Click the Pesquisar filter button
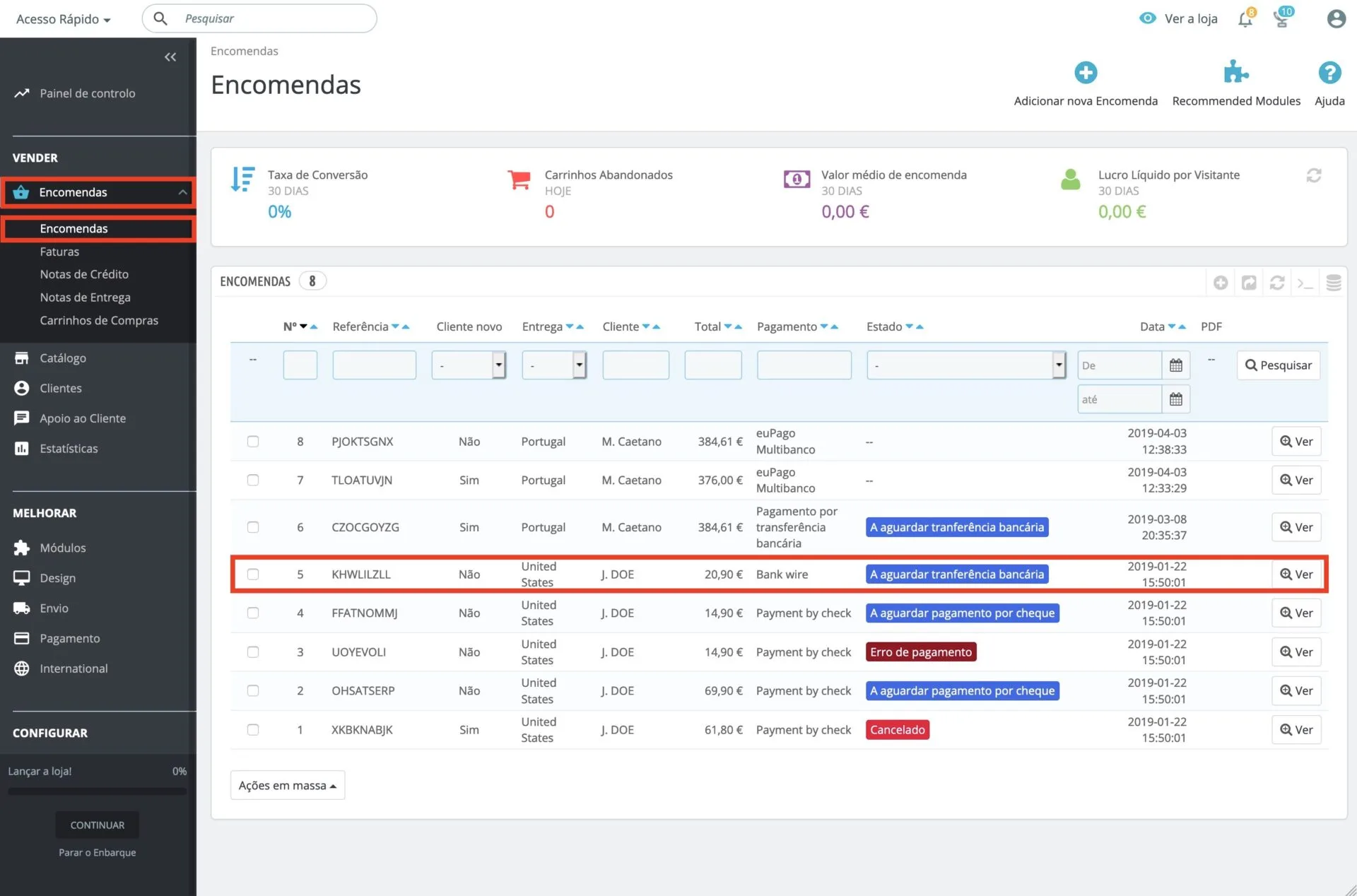Screen dimensions: 1357x896 pyautogui.click(x=1278, y=365)
